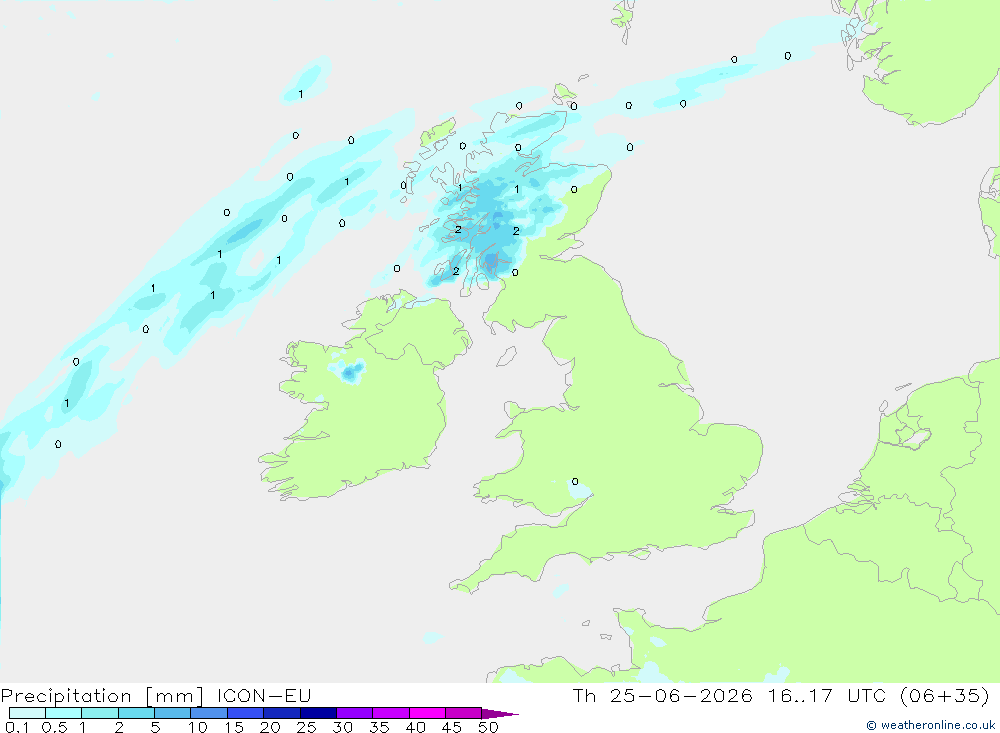Pick the 35–40 mm purple legend swatch
Screen dimensions: 1000x733
(x=391, y=713)
